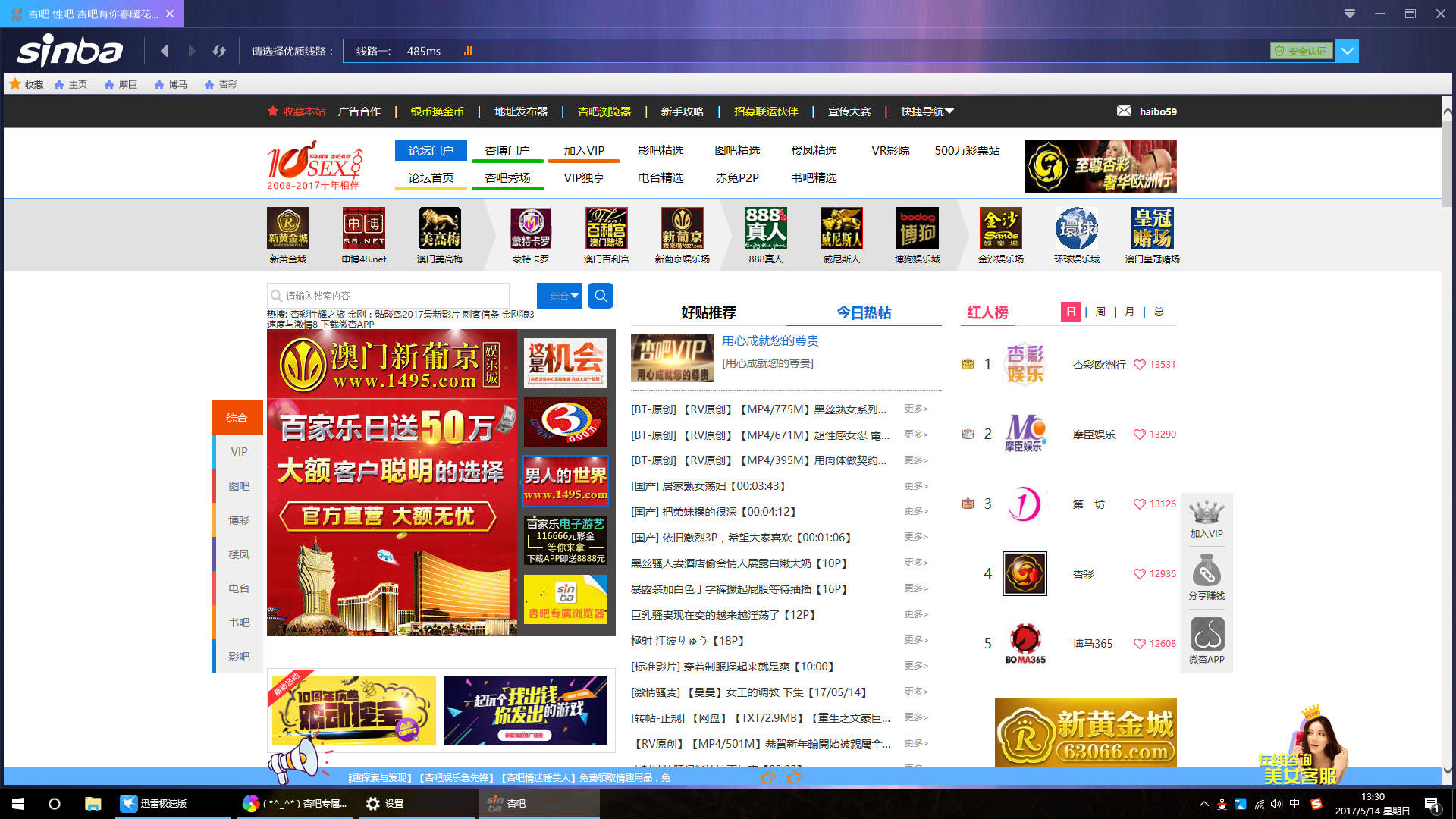Open the 500万彩票站 link
Viewport: 1456px width, 819px height.
pos(967,150)
